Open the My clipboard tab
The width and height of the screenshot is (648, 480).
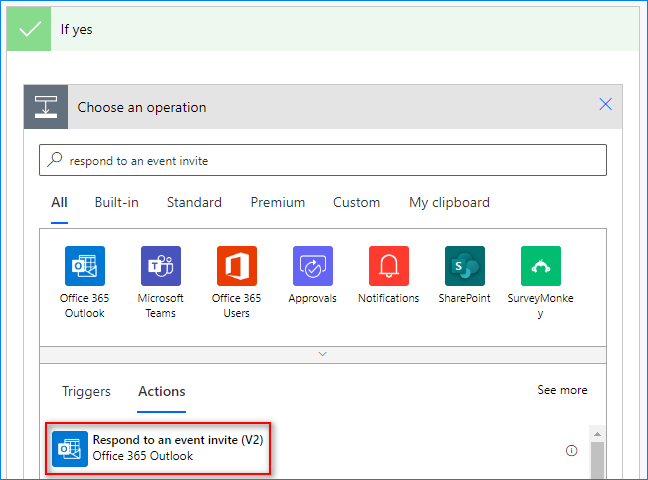pyautogui.click(x=449, y=203)
